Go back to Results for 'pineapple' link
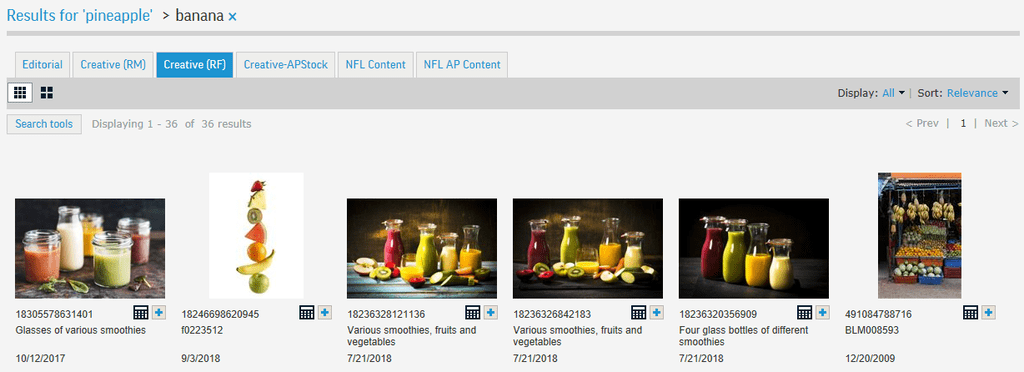 pos(80,16)
